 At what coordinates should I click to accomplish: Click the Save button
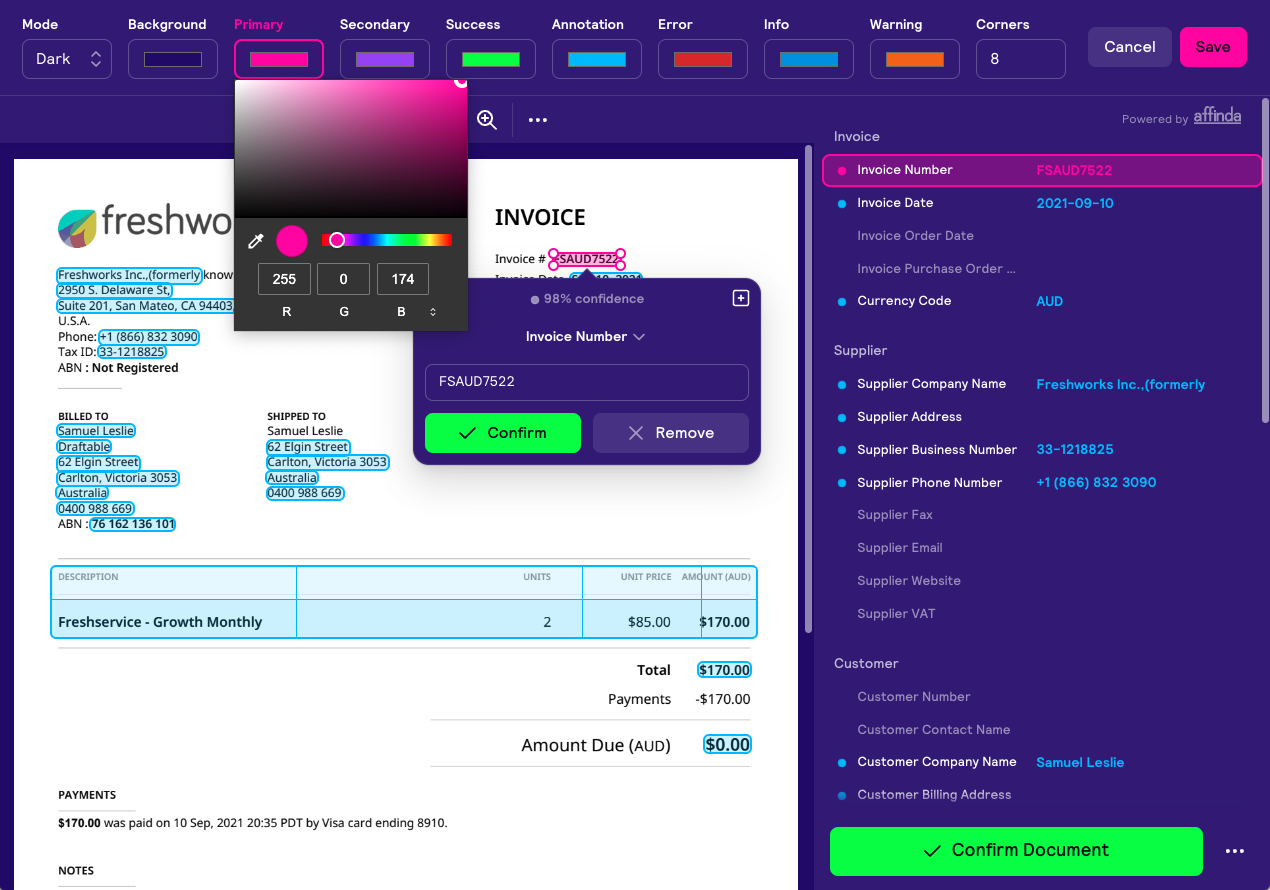tap(1213, 47)
